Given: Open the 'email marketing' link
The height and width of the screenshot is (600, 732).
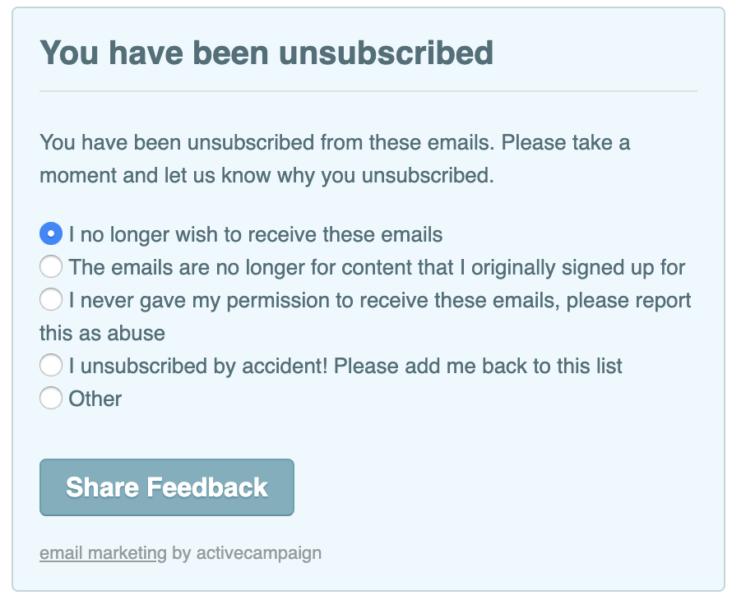Looking at the screenshot, I should click(103, 553).
